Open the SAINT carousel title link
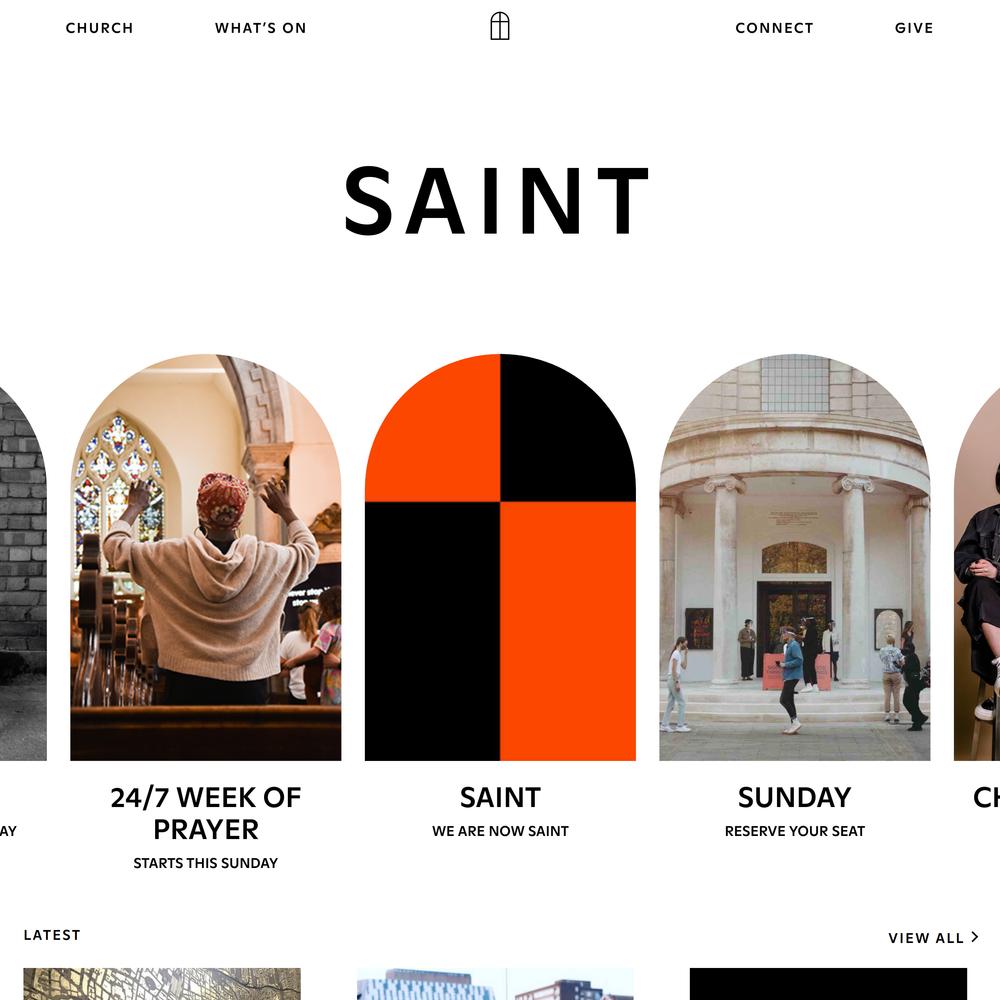Image resolution: width=1000 pixels, height=1000 pixels. pyautogui.click(x=500, y=797)
